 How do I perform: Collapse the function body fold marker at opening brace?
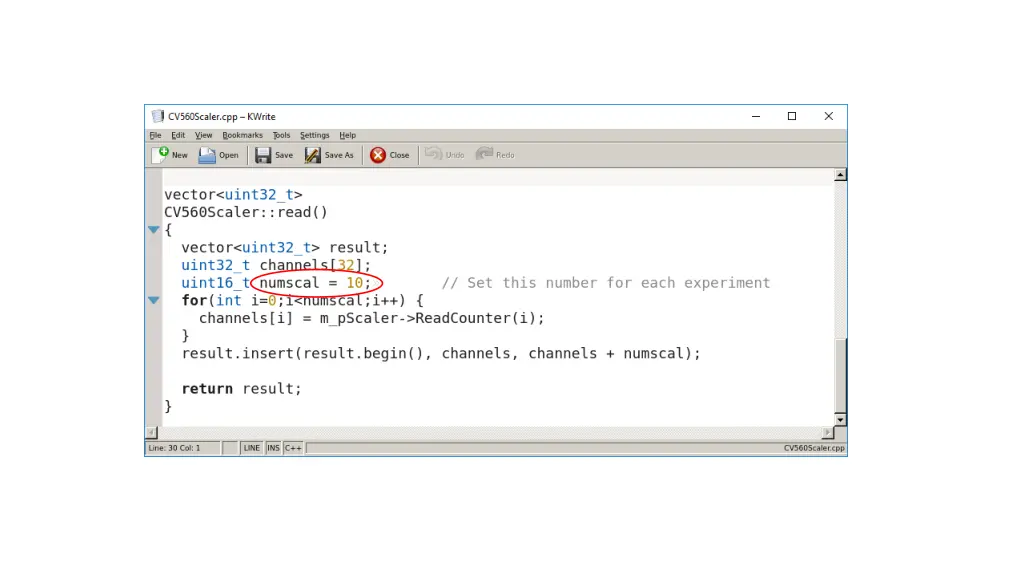(154, 230)
